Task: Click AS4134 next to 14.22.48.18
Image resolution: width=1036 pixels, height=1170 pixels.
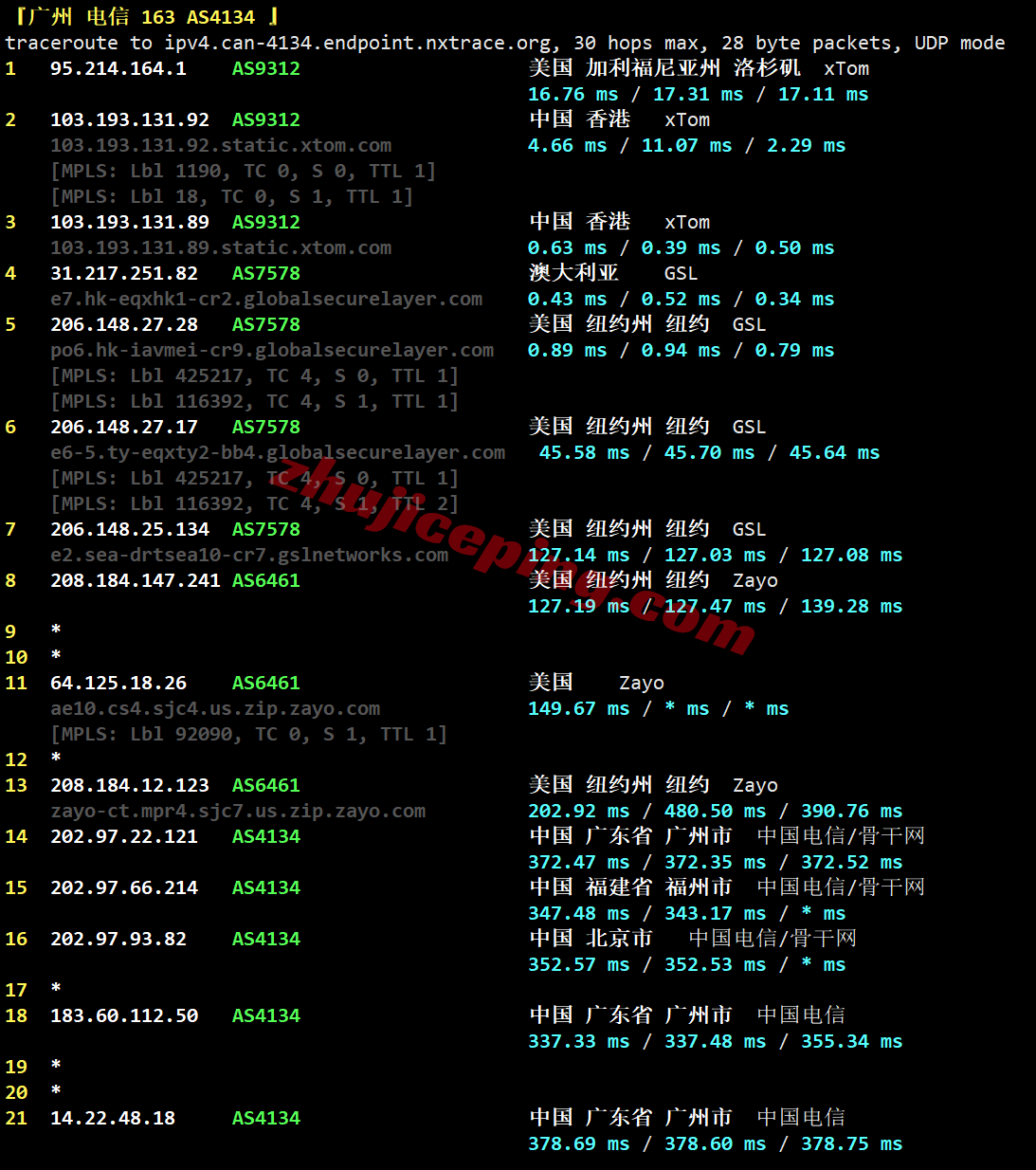Action: point(266,1118)
